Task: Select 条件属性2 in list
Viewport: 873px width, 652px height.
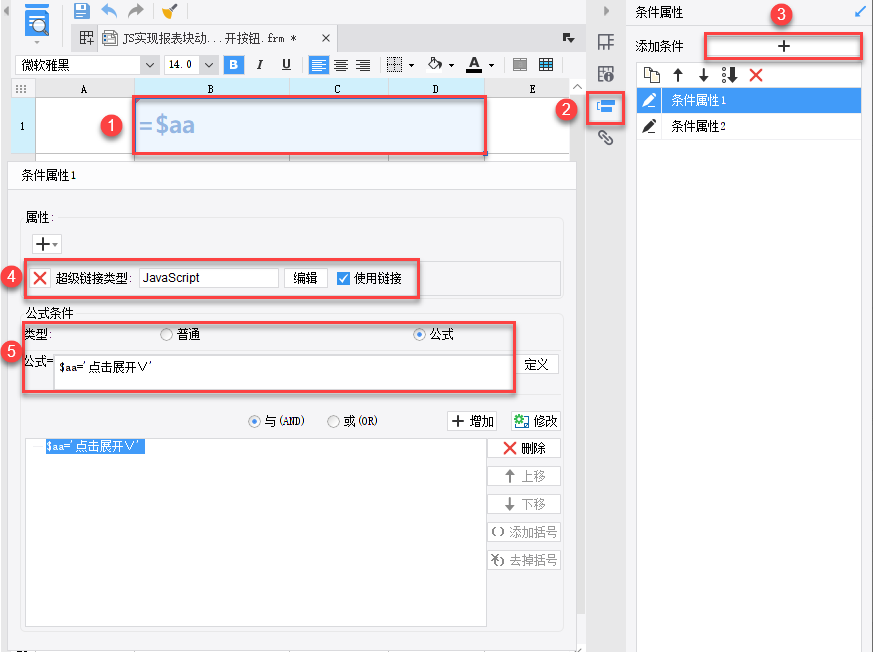Action: point(748,126)
